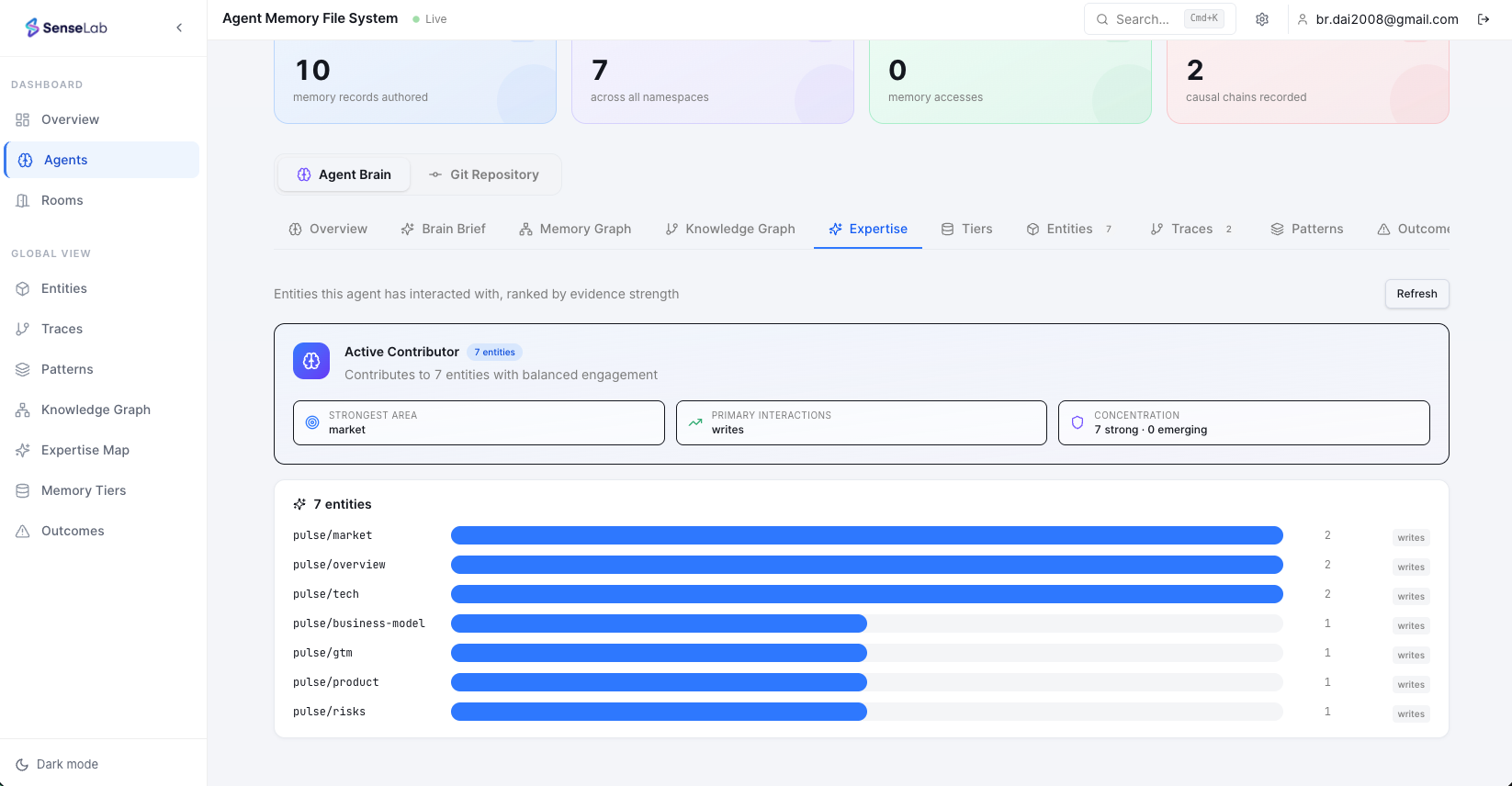Click the sidebar Knowledge Graph network icon

[x=23, y=410]
